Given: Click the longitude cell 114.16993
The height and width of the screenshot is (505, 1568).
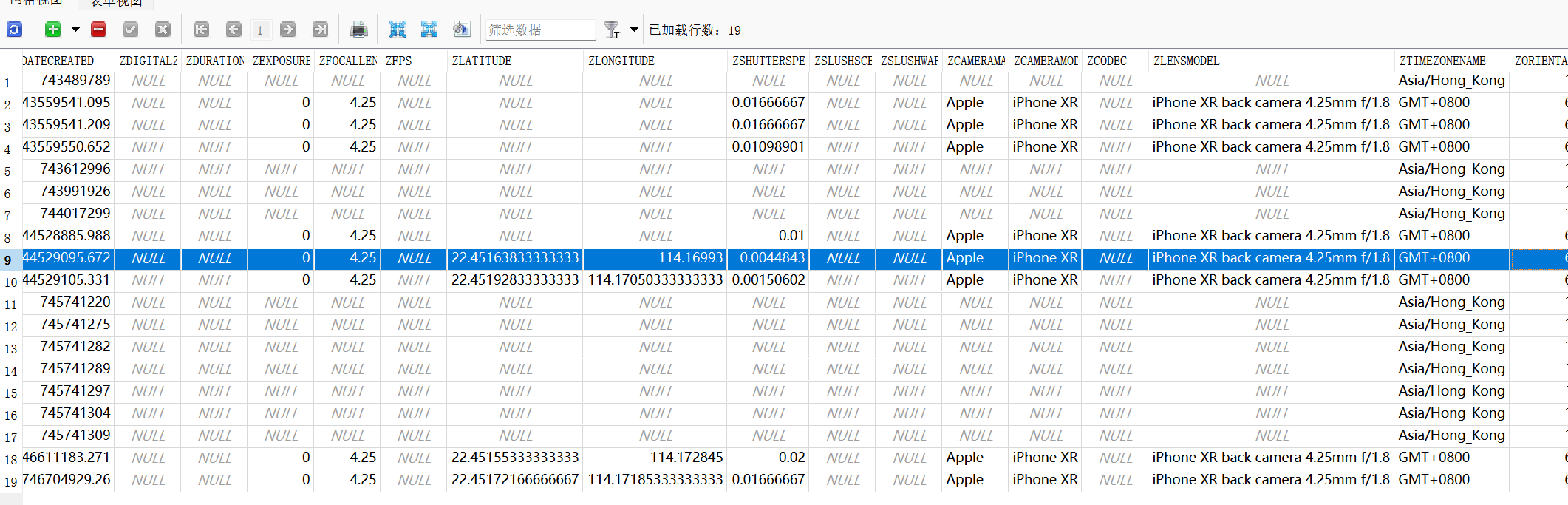Looking at the screenshot, I should pyautogui.click(x=655, y=258).
